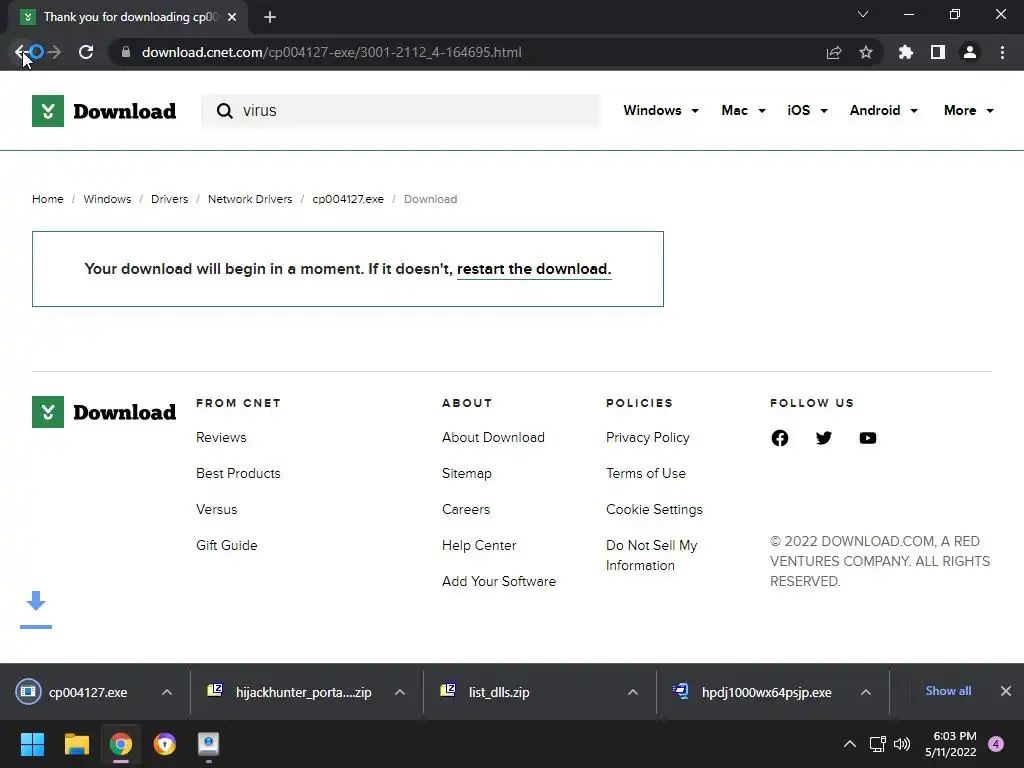The width and height of the screenshot is (1024, 768).
Task: Open 'Do Not Sell My Information' link
Action: click(652, 555)
